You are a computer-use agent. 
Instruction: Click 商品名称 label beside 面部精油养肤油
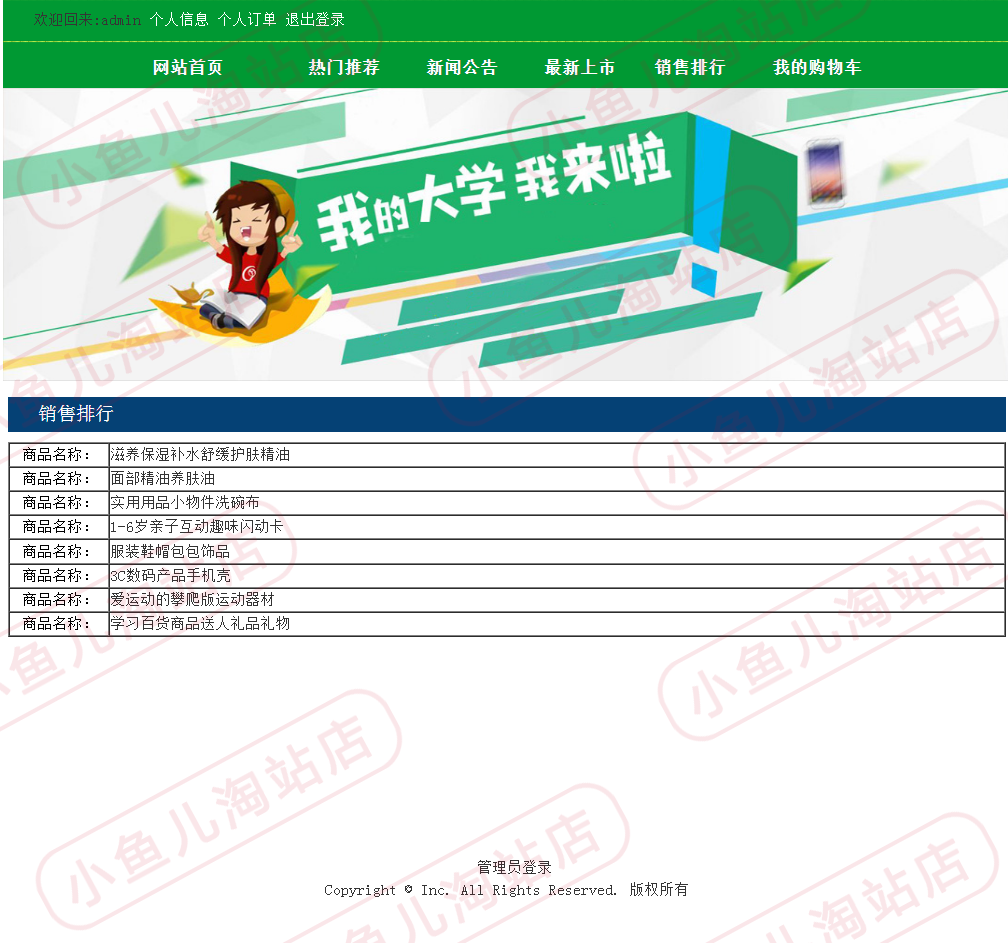point(57,479)
